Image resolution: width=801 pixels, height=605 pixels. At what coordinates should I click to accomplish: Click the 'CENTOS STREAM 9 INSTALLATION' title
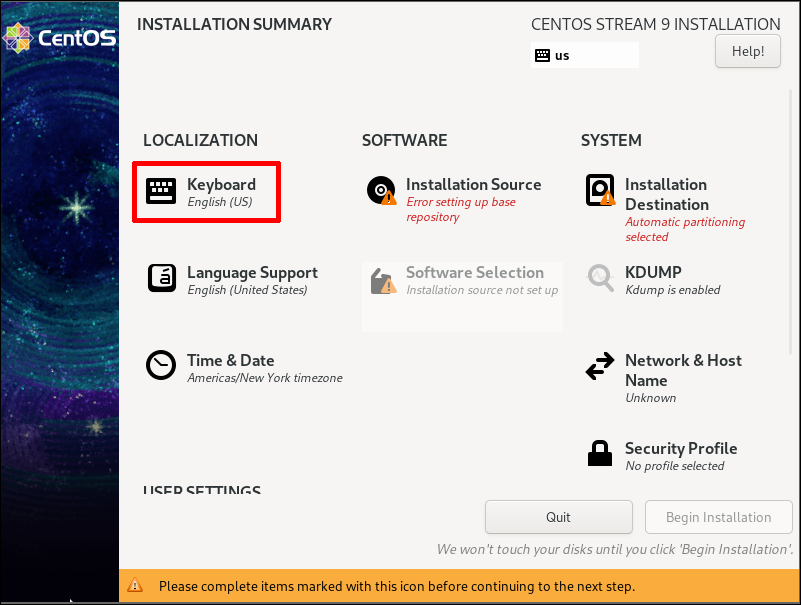point(656,24)
